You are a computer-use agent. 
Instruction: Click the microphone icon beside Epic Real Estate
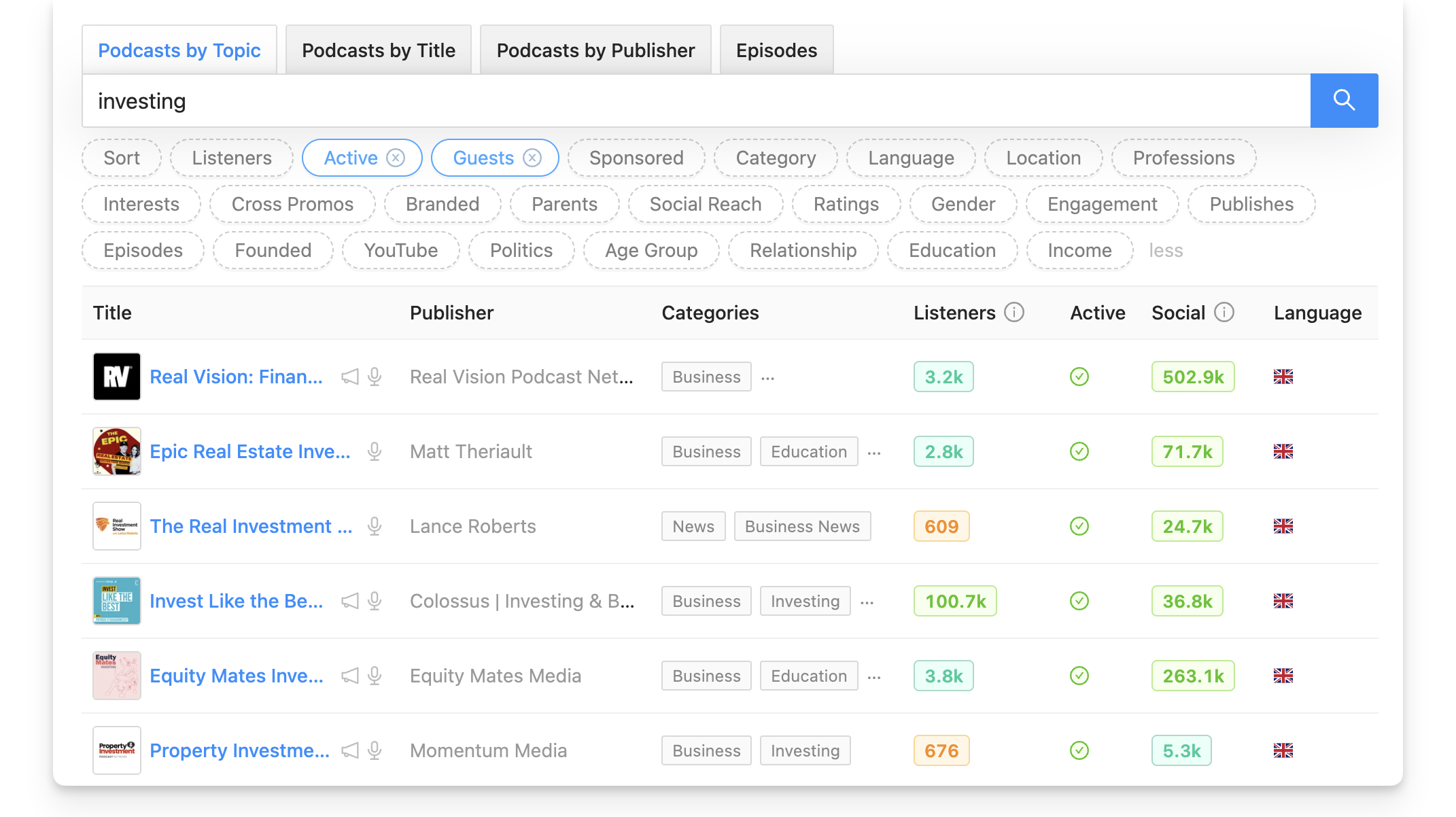375,451
